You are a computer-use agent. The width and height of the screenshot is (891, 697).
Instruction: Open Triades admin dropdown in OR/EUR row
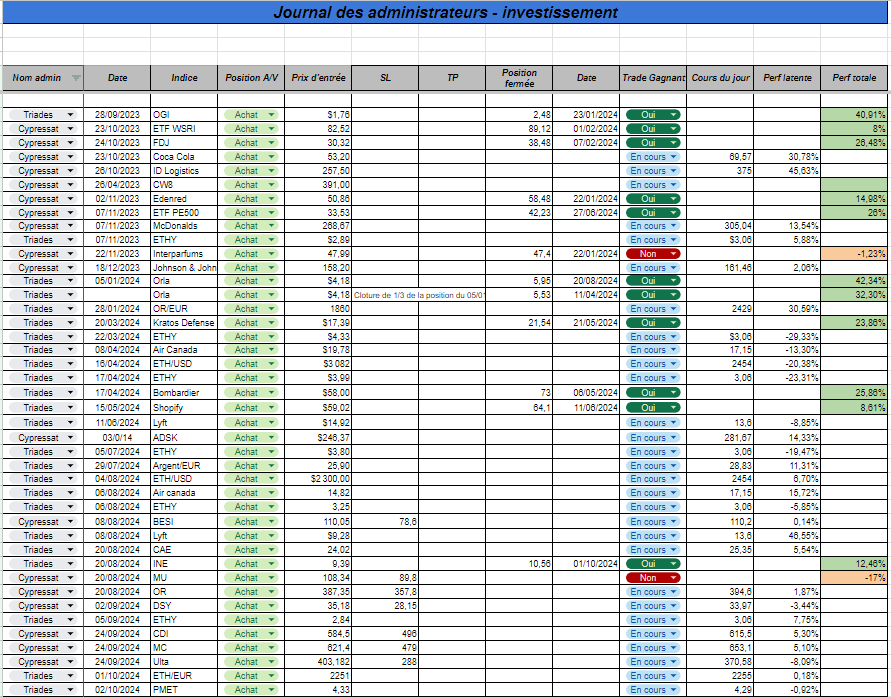point(43,309)
